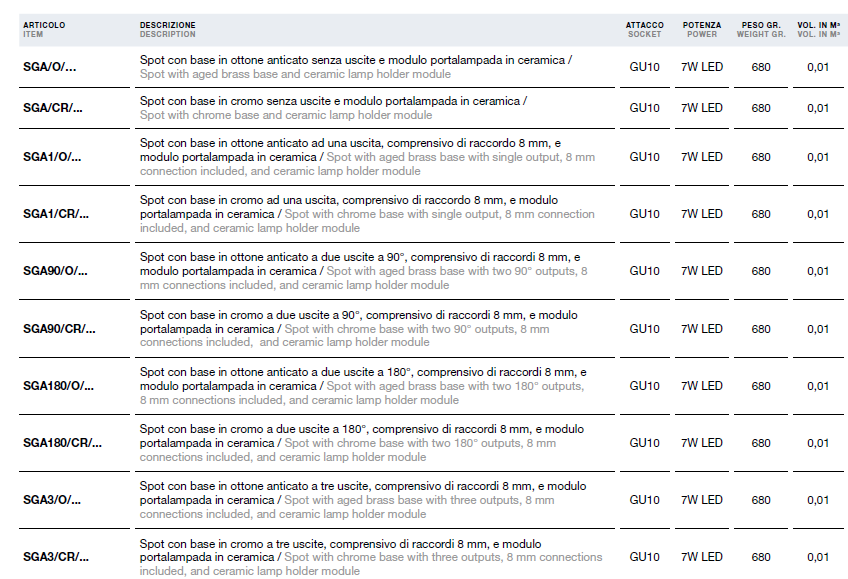Viewport: 848px width, 579px height.
Task: Click the VOL. IN M³ column header
Action: coord(819,30)
